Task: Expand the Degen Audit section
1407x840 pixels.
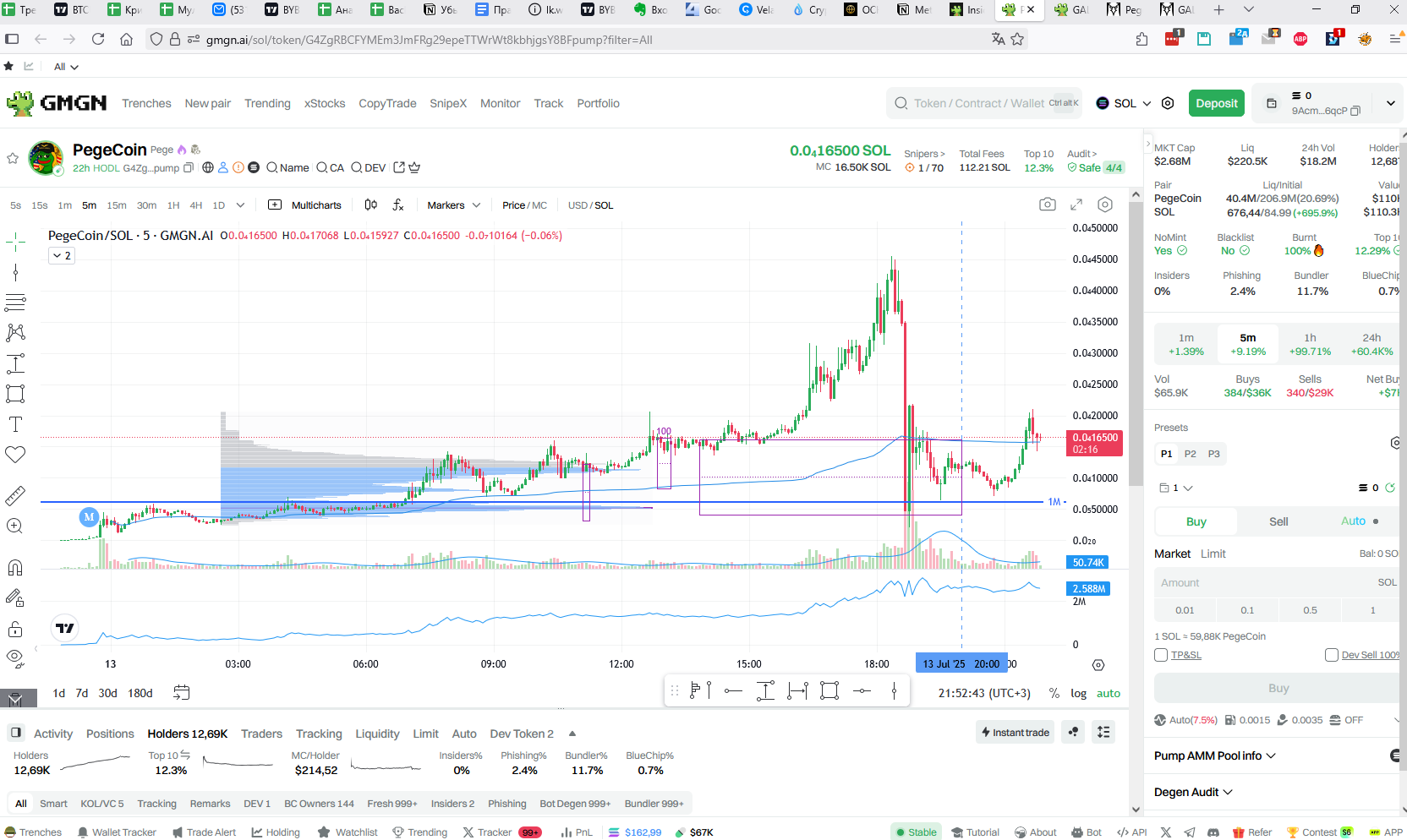Action: coord(1194,792)
